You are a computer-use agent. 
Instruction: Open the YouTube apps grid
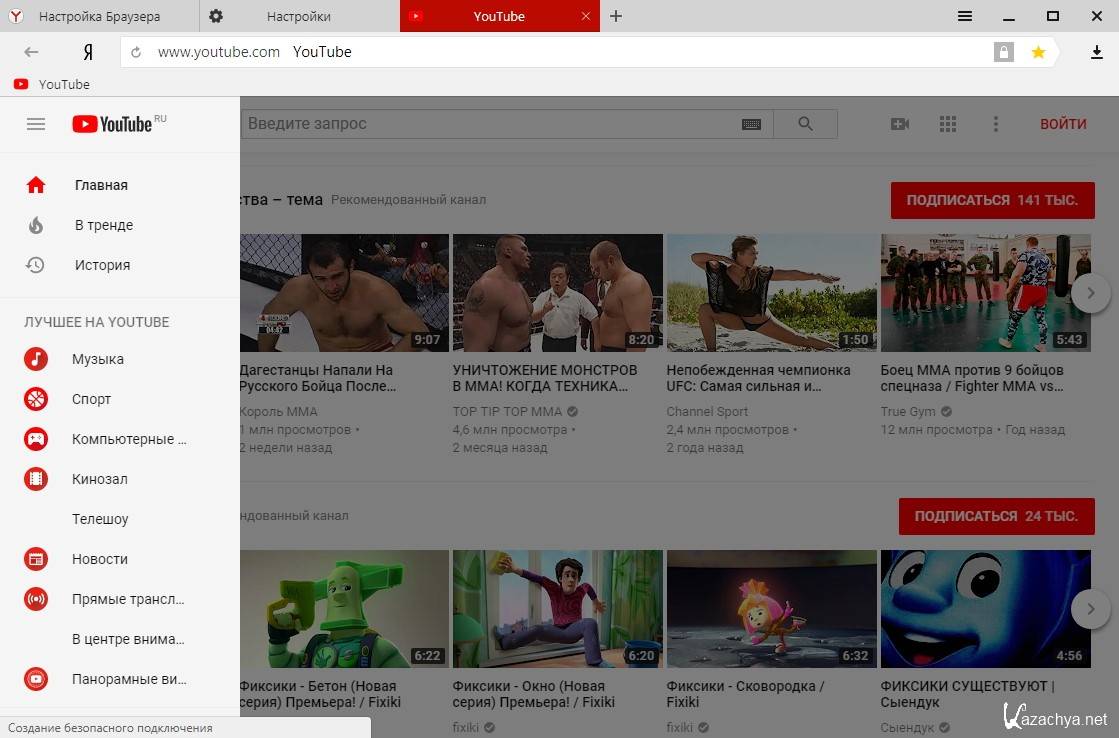948,124
